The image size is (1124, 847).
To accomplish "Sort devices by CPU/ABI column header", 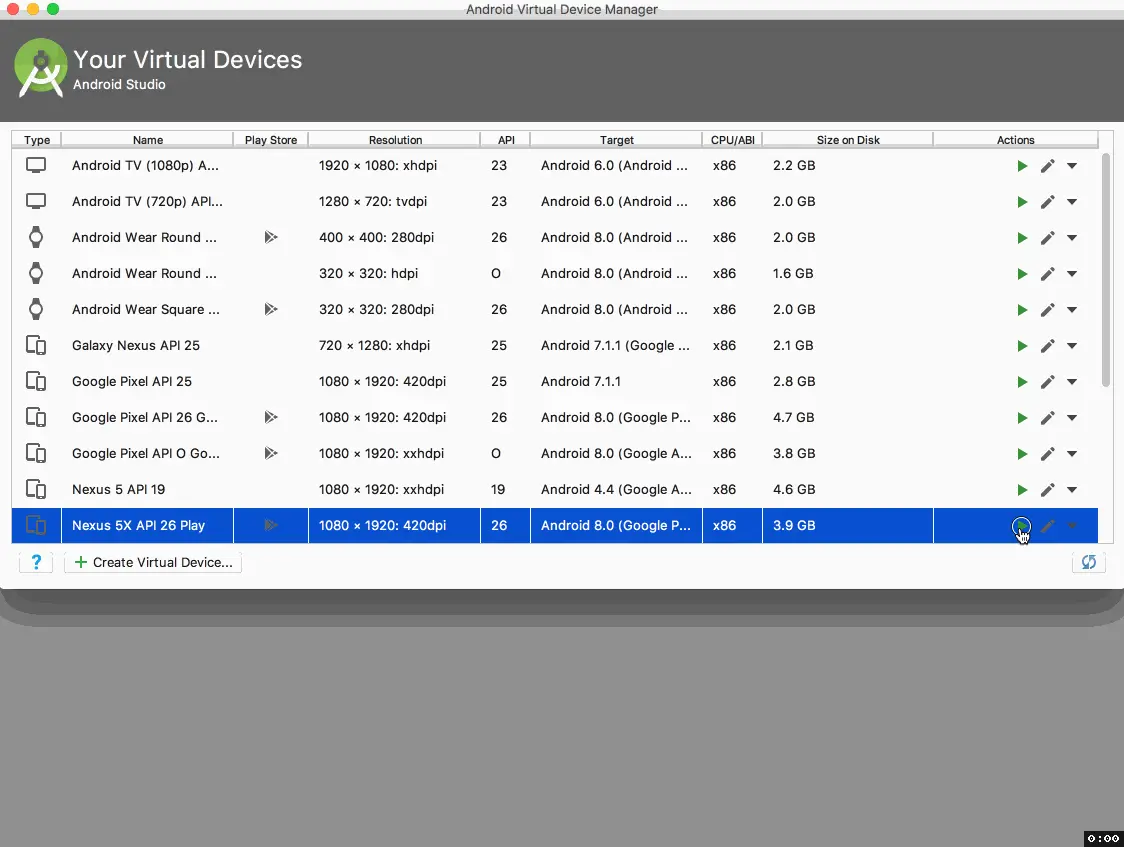I will pos(733,140).
